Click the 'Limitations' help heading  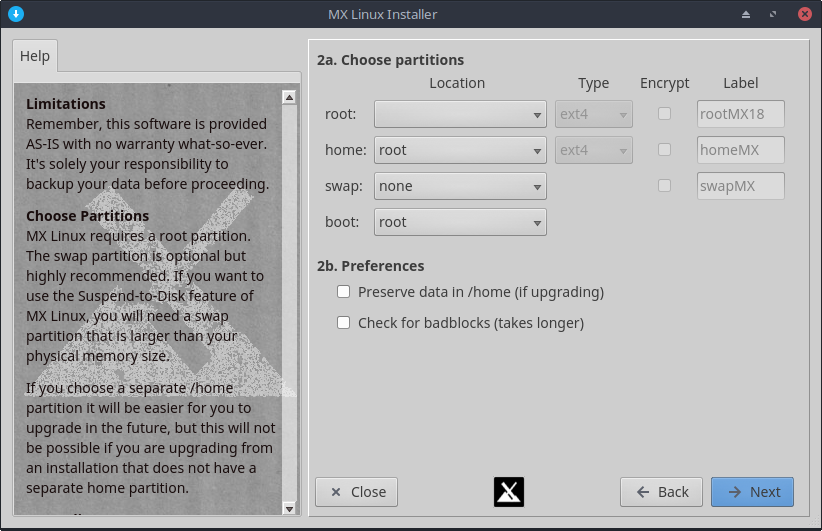click(66, 104)
